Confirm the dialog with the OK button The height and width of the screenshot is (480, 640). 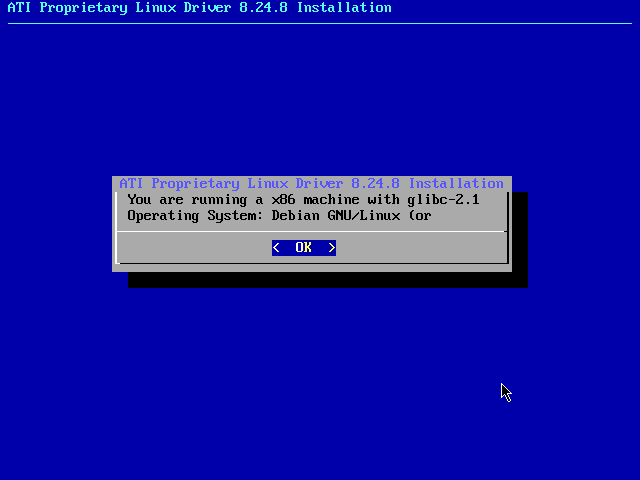(x=304, y=248)
